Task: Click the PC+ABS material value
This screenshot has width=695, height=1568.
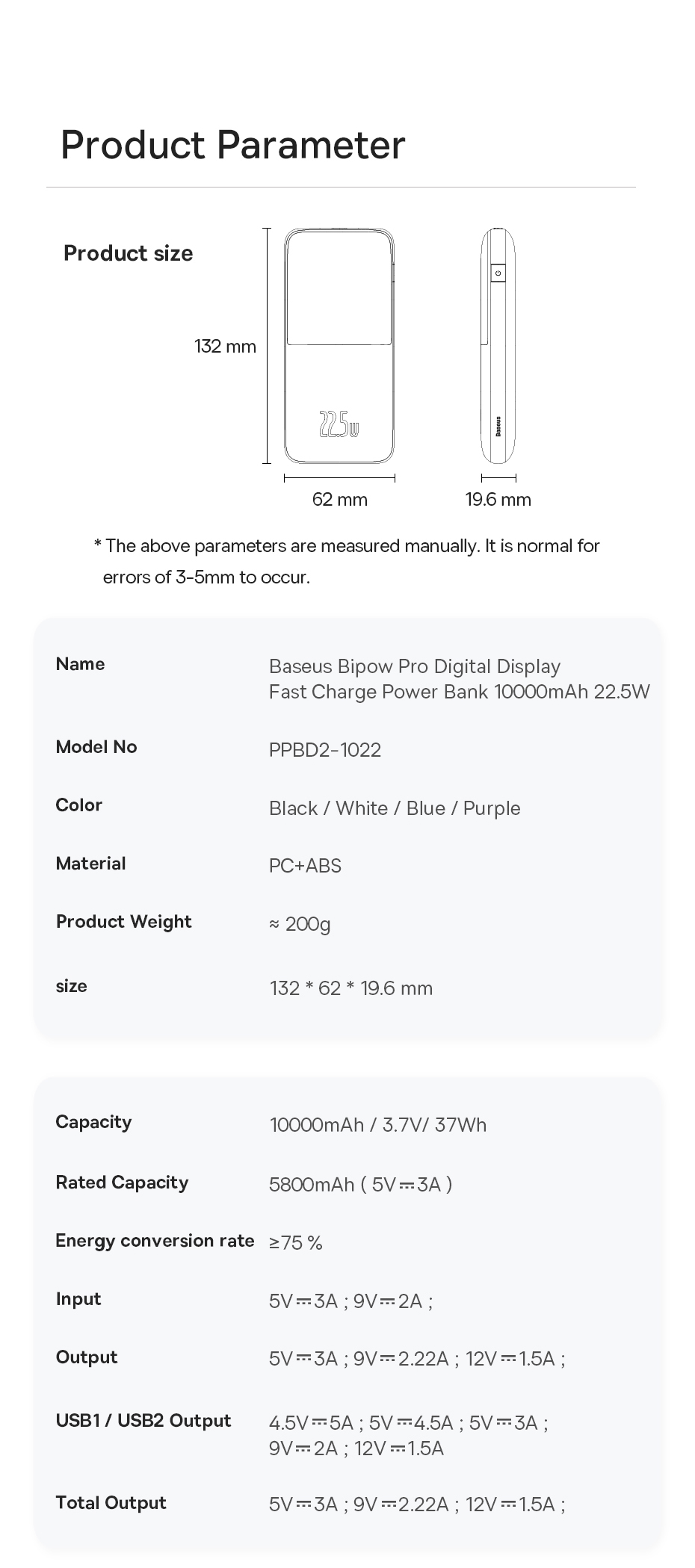Action: (305, 866)
